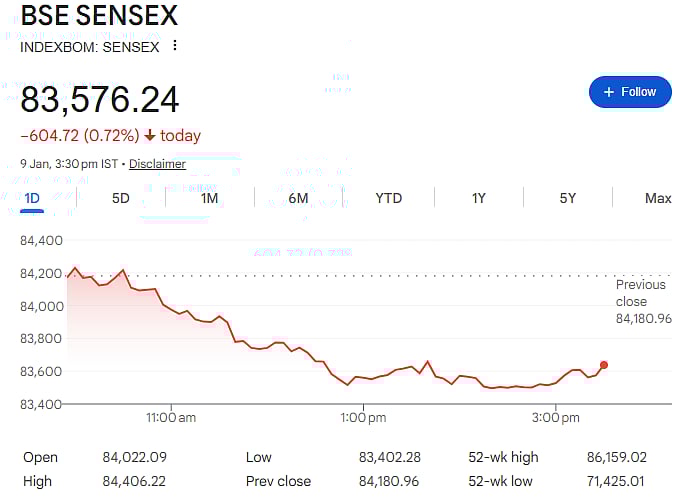Click the BSE SENSEX title
Image resolution: width=692 pixels, height=498 pixels.
pyautogui.click(x=99, y=16)
